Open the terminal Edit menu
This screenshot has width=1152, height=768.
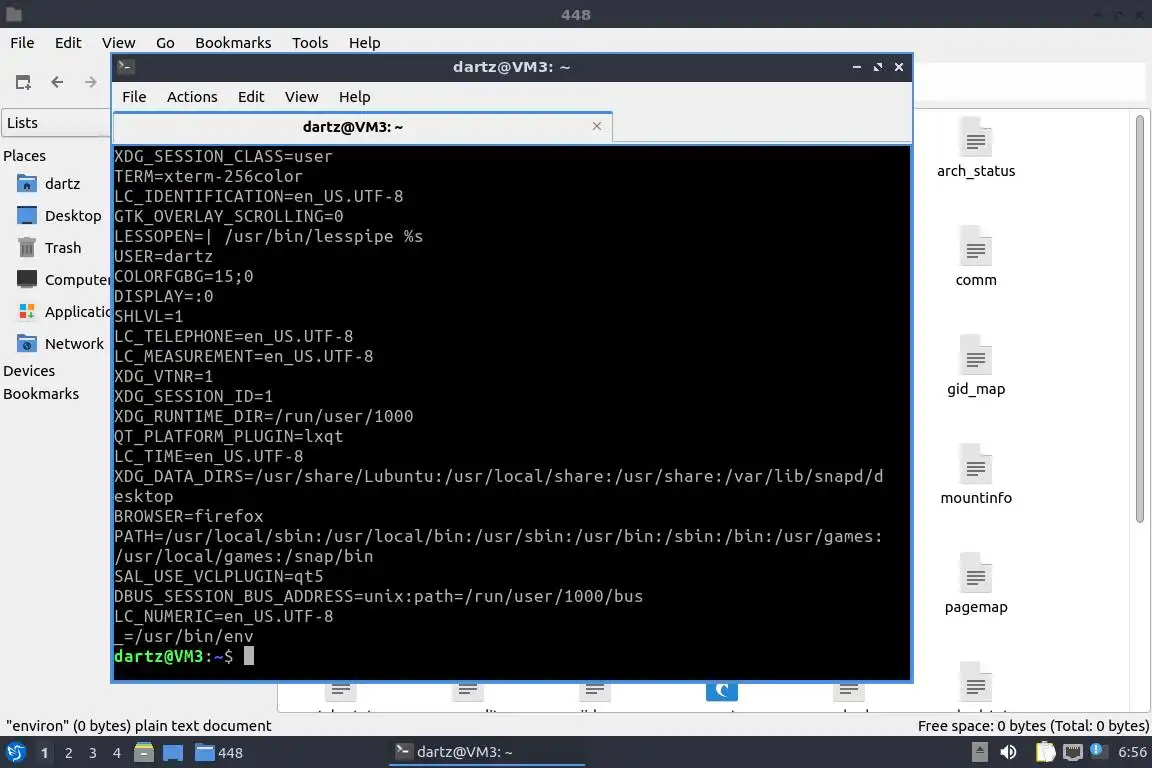coord(251,97)
